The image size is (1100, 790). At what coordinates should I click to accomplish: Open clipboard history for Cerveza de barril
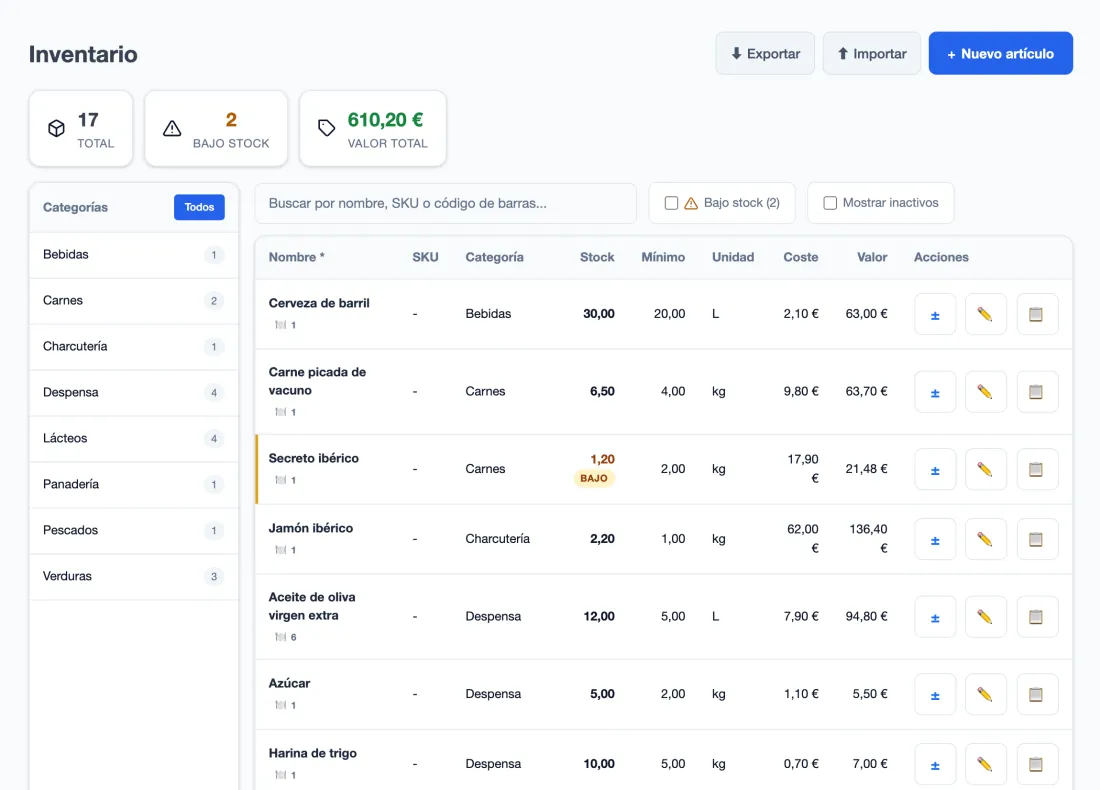[1036, 314]
